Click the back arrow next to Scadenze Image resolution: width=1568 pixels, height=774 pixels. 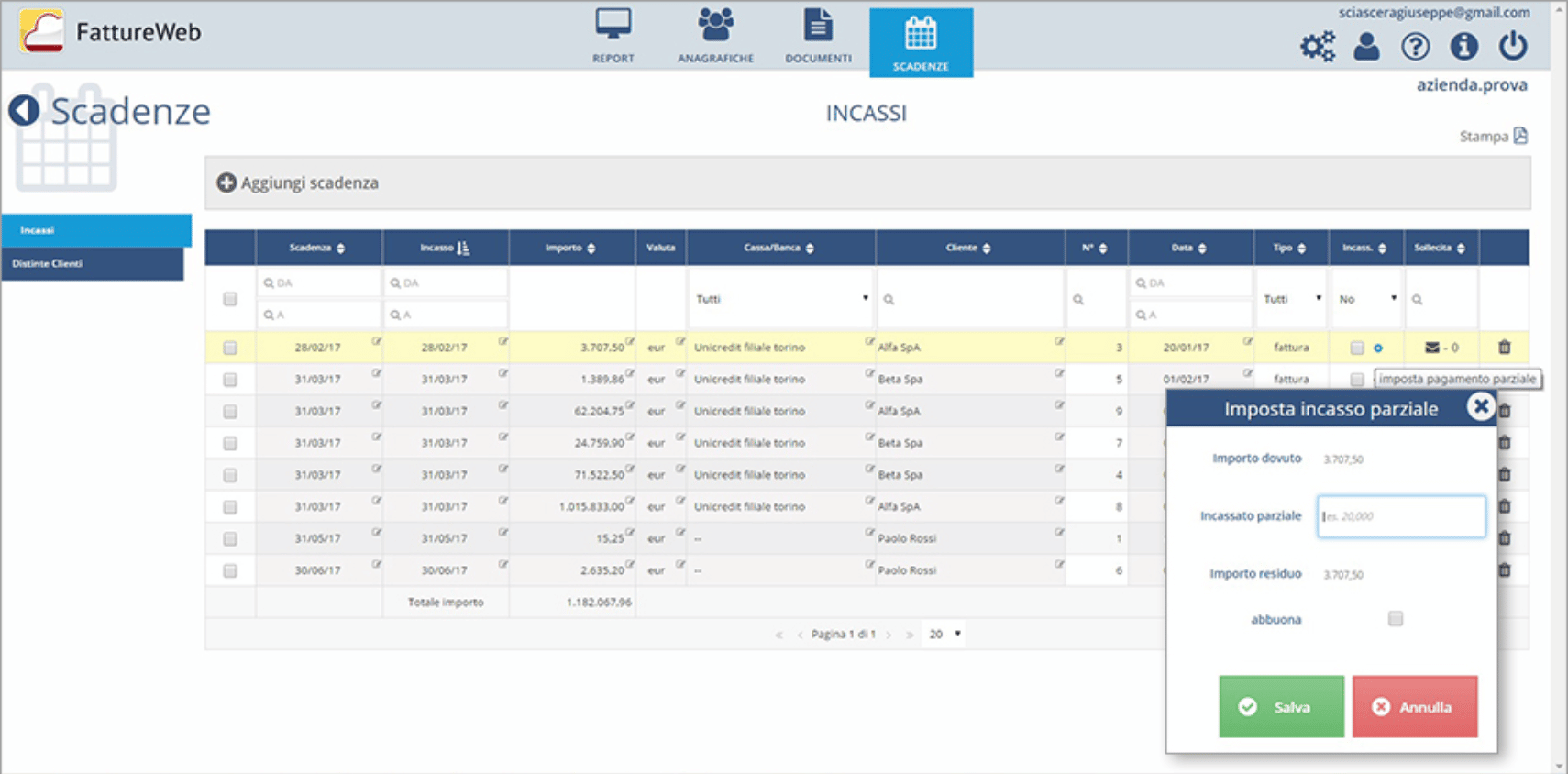click(24, 111)
